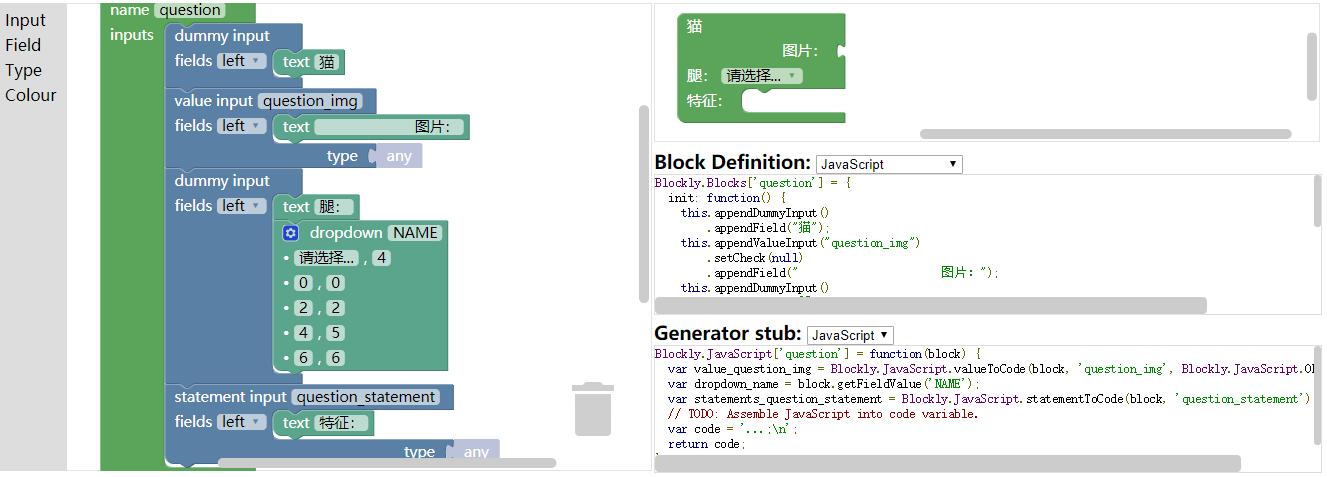Click the workspace horizontal scrollbar
Image resolution: width=1327 pixels, height=477 pixels.
pos(387,463)
